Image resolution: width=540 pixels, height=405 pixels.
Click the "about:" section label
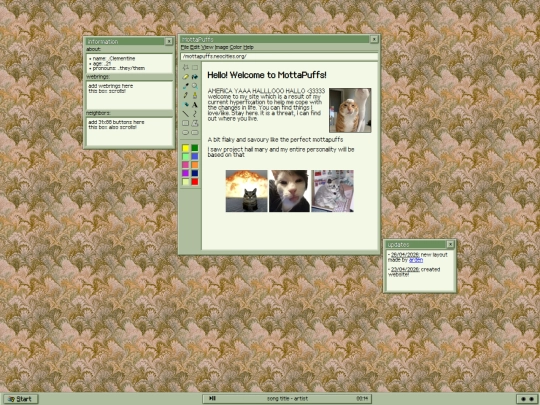(93, 49)
